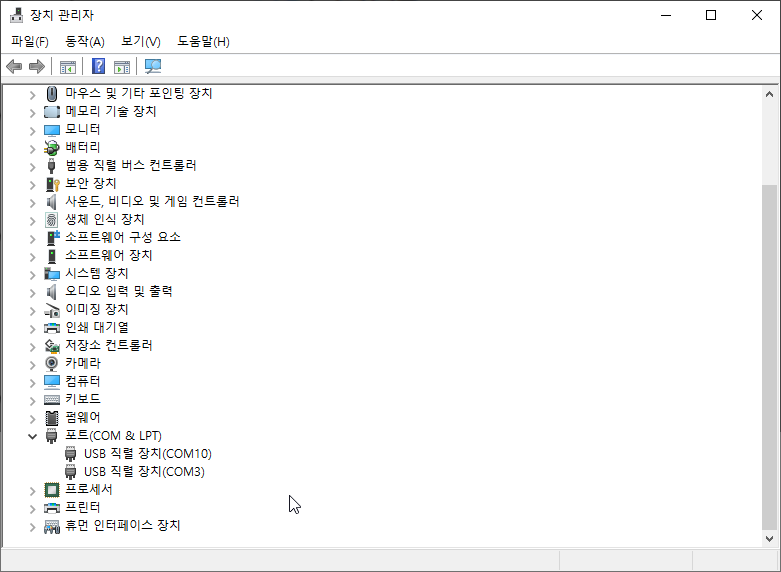The image size is (781, 572).
Task: Click the key icon beside 보안 장치
Action: tap(52, 184)
